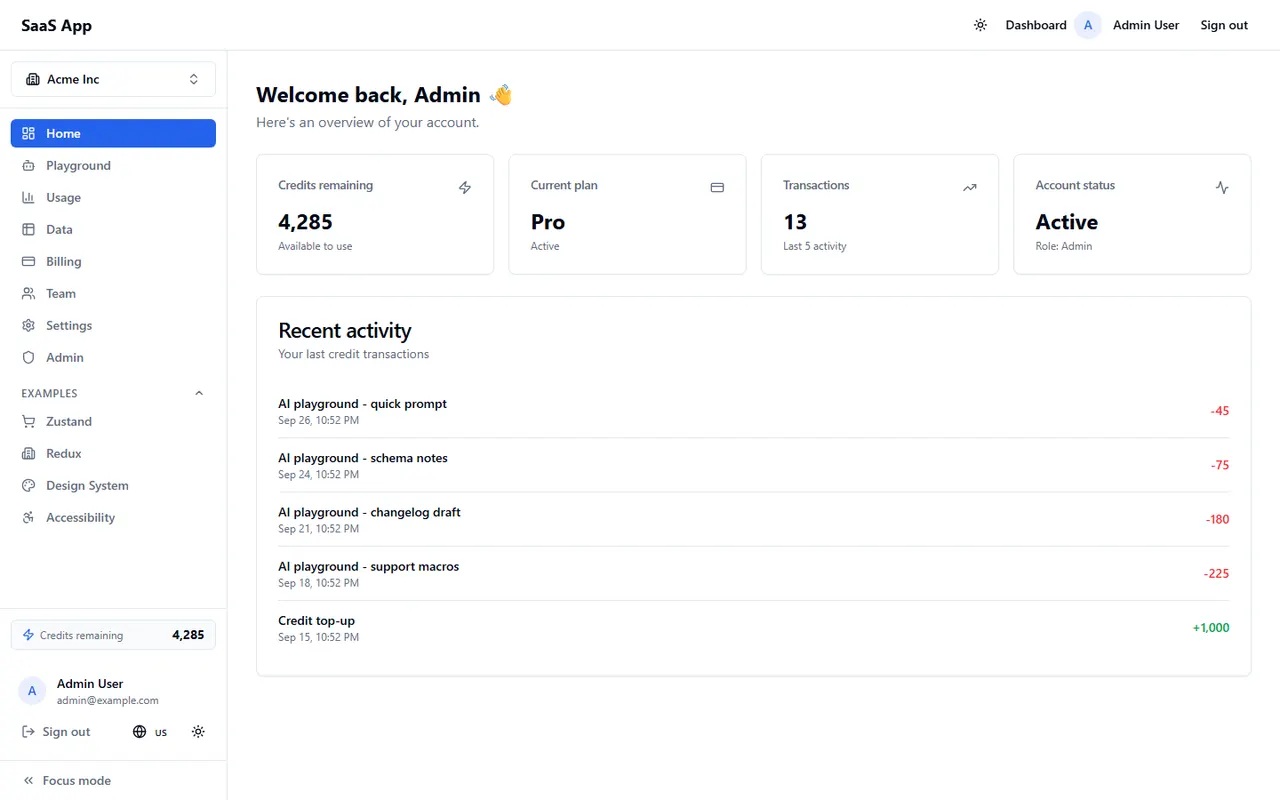
Task: Click the Settings gear icon
Action: [x=28, y=326]
